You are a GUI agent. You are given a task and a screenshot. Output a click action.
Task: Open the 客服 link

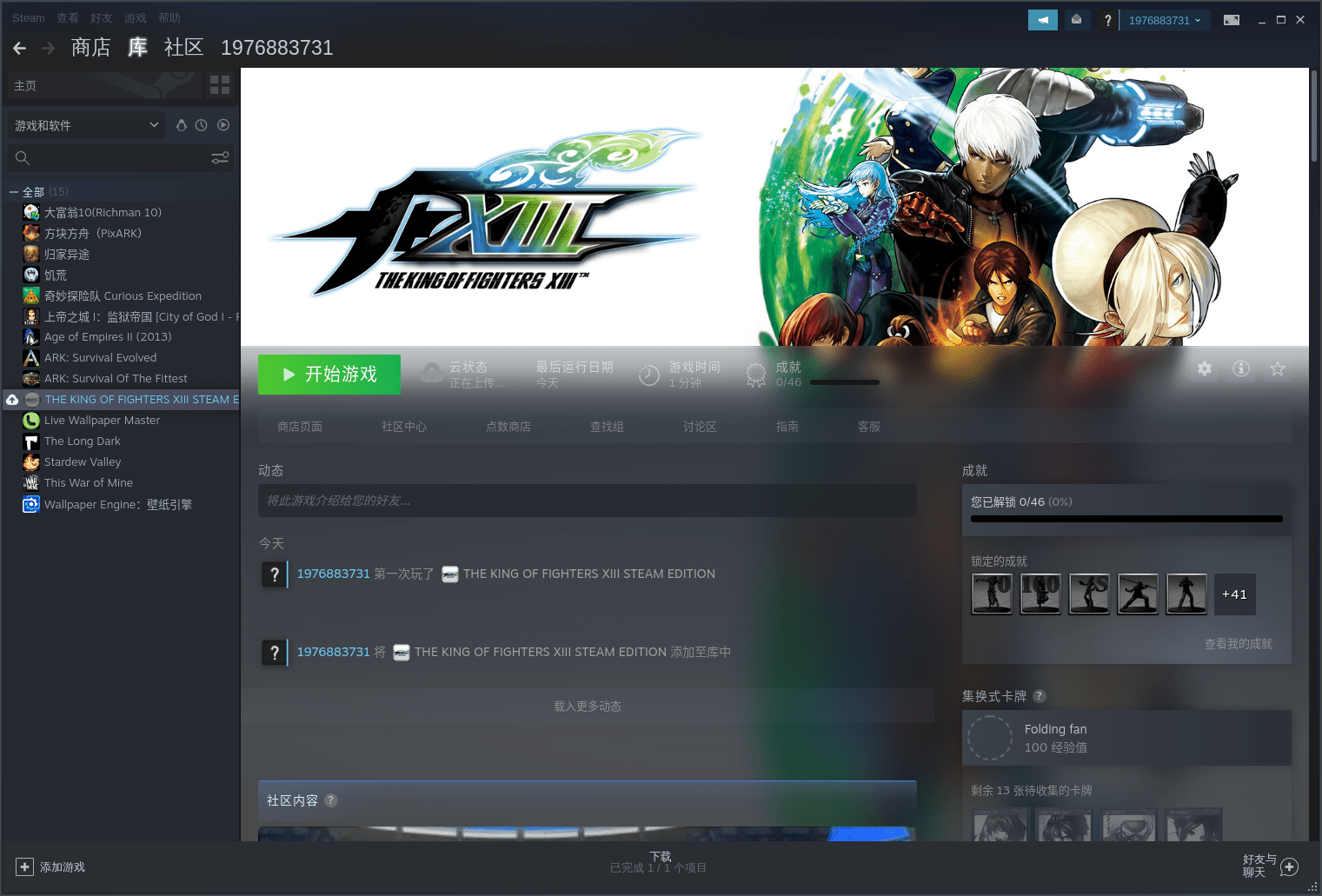pyautogui.click(x=869, y=427)
